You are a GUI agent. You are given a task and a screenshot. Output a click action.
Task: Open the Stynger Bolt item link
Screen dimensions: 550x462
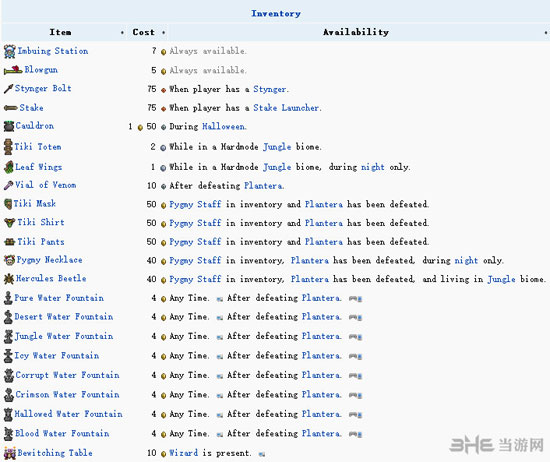(x=43, y=88)
